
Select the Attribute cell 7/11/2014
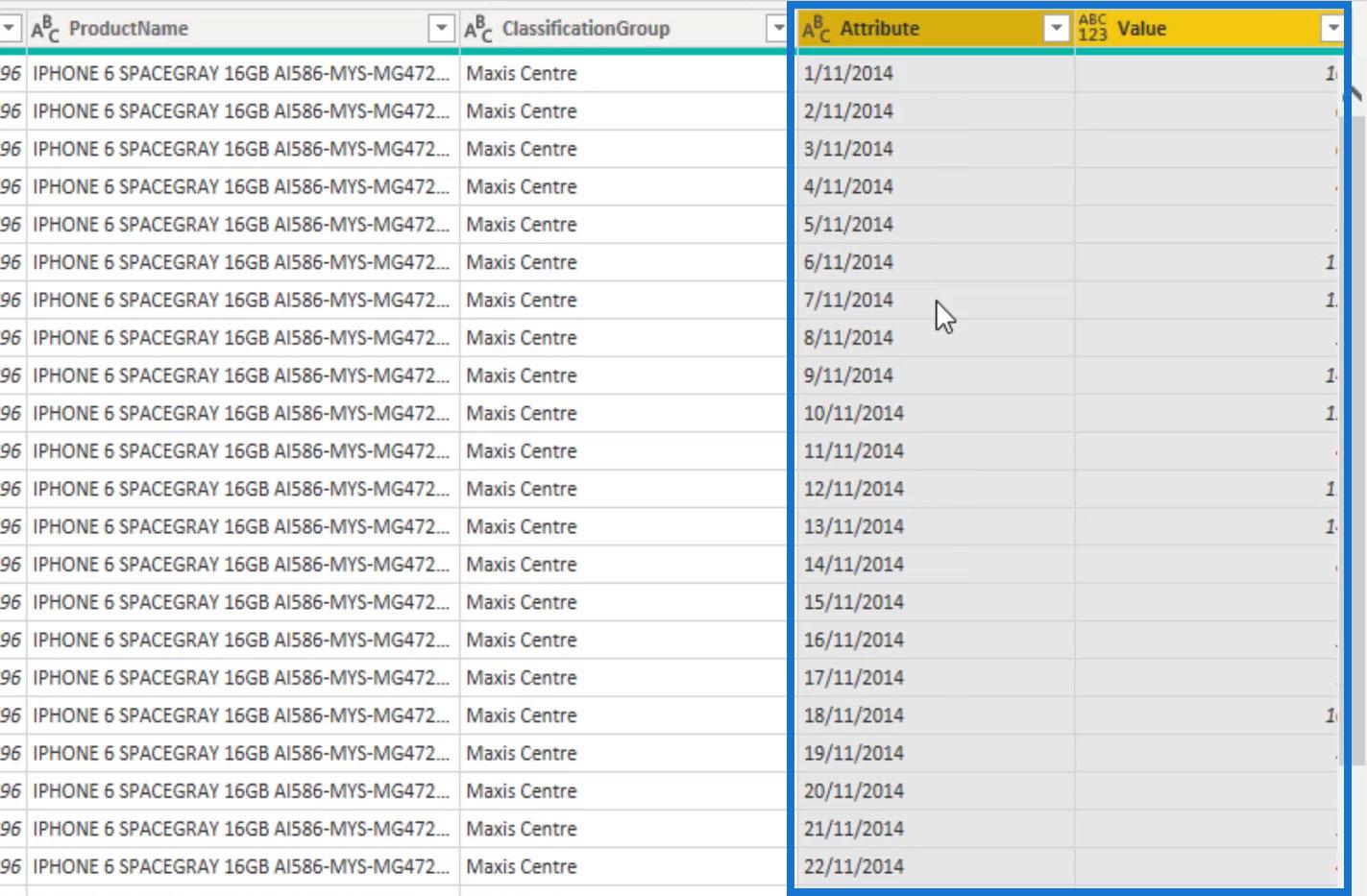click(935, 300)
